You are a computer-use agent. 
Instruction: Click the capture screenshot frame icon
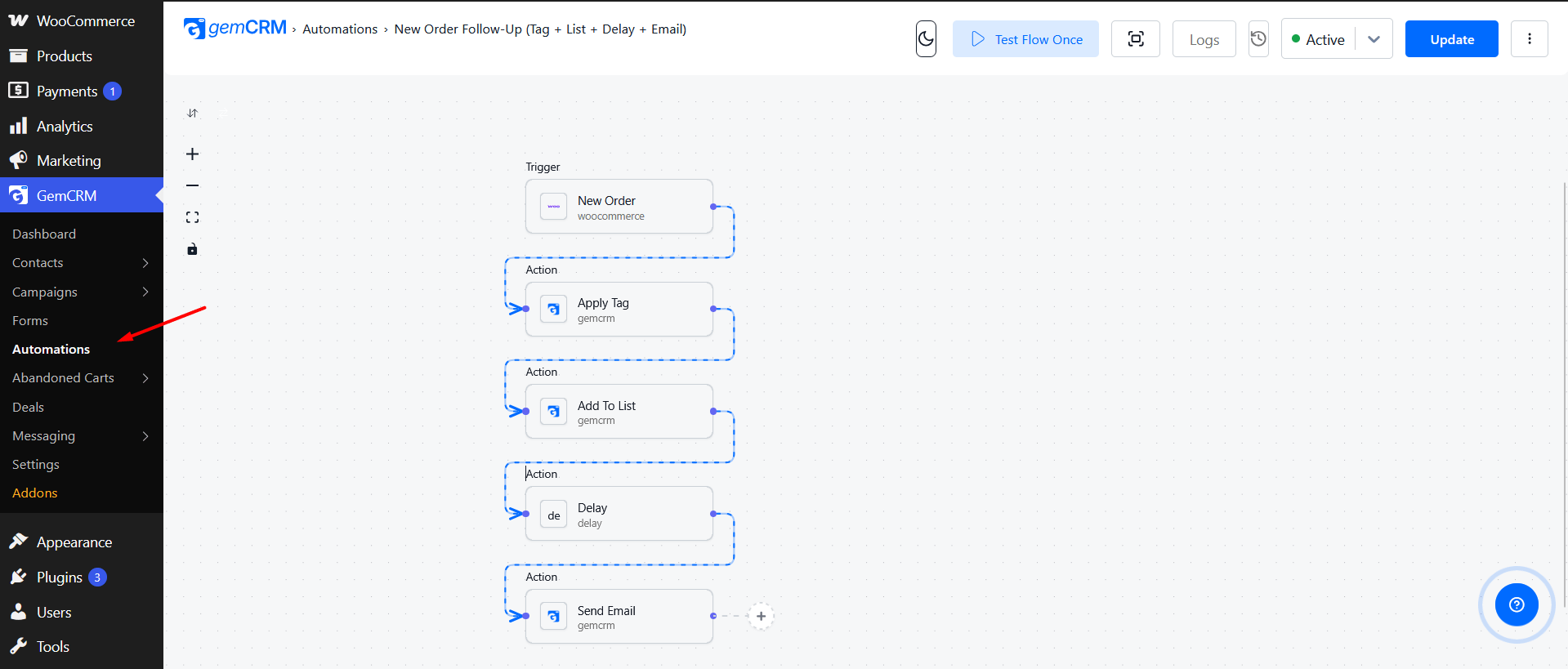pos(1136,39)
